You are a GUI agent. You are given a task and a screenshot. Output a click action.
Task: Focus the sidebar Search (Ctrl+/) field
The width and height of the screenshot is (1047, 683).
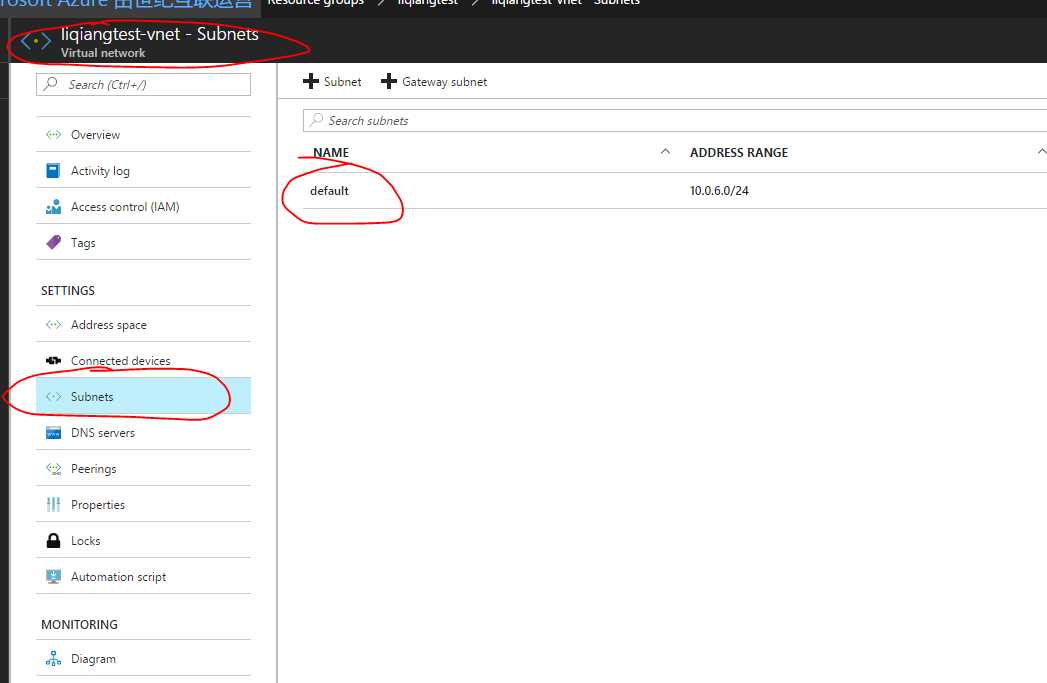(144, 84)
